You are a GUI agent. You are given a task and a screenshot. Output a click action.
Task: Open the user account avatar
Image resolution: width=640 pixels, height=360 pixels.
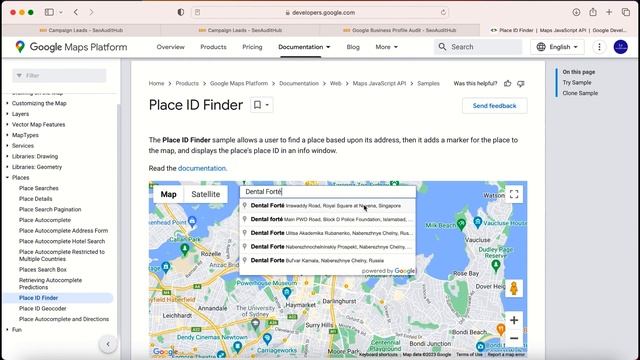coord(621,47)
